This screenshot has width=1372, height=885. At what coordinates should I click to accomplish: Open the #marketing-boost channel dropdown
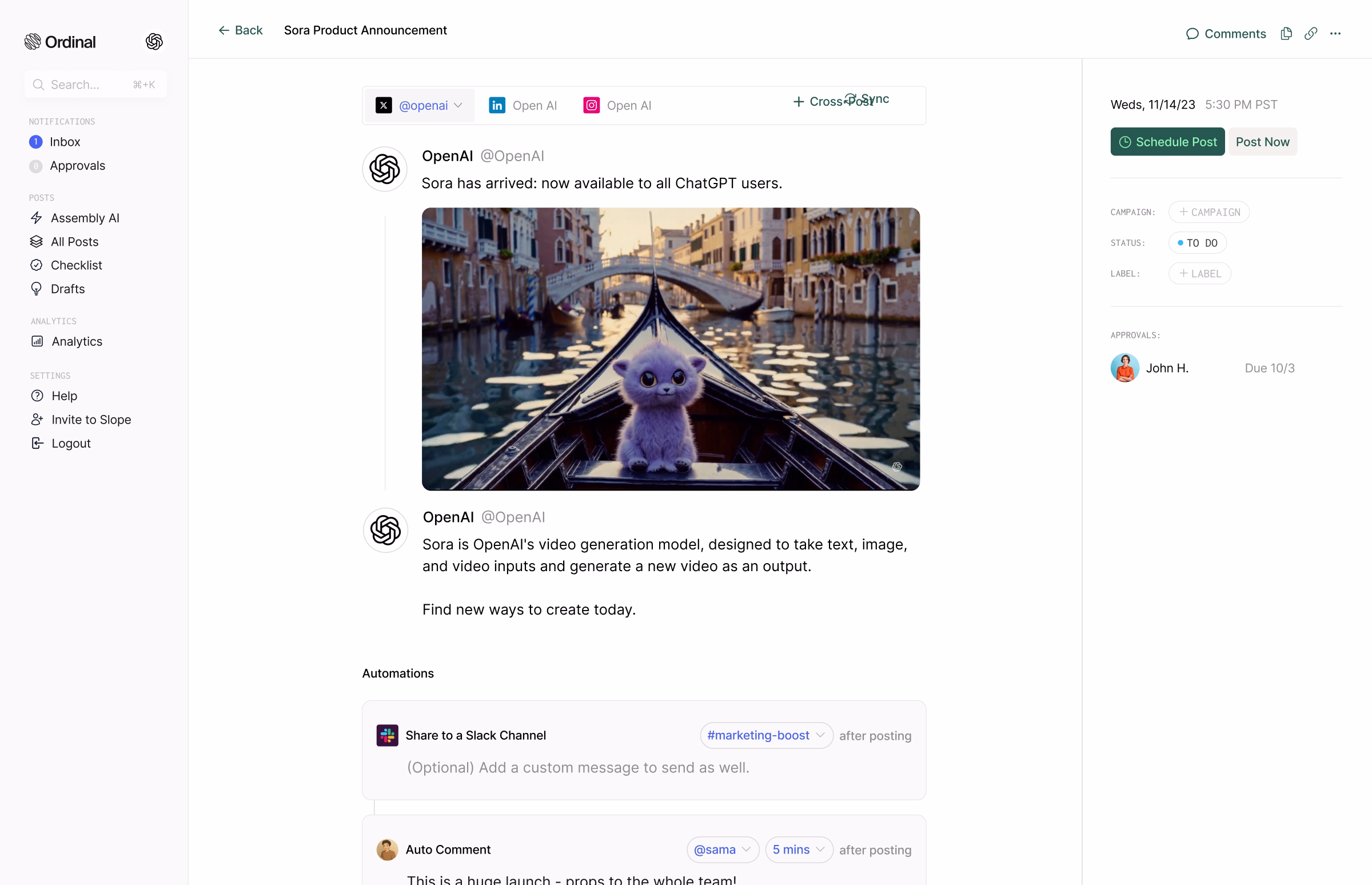pyautogui.click(x=766, y=735)
